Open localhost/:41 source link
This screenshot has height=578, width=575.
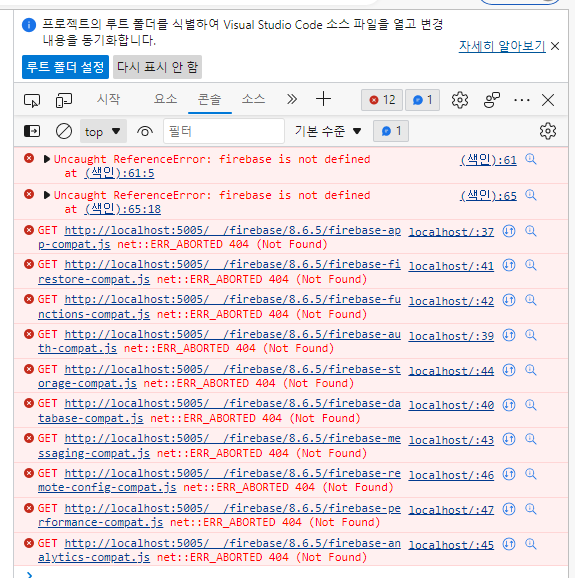(451, 266)
